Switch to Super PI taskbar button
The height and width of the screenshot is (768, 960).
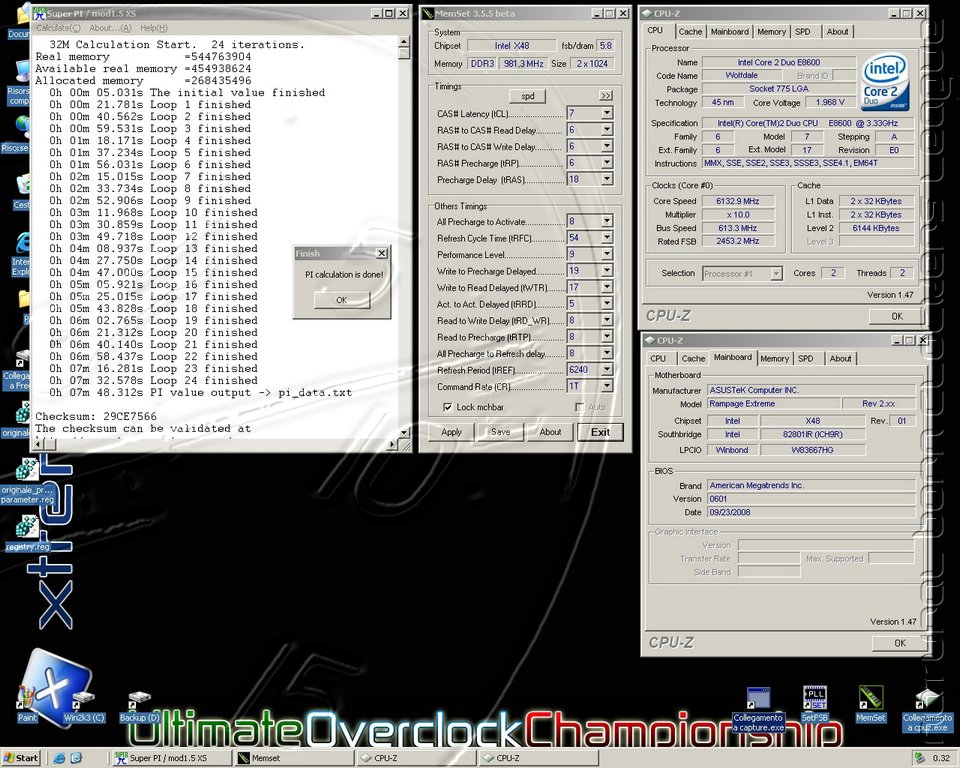click(x=172, y=758)
